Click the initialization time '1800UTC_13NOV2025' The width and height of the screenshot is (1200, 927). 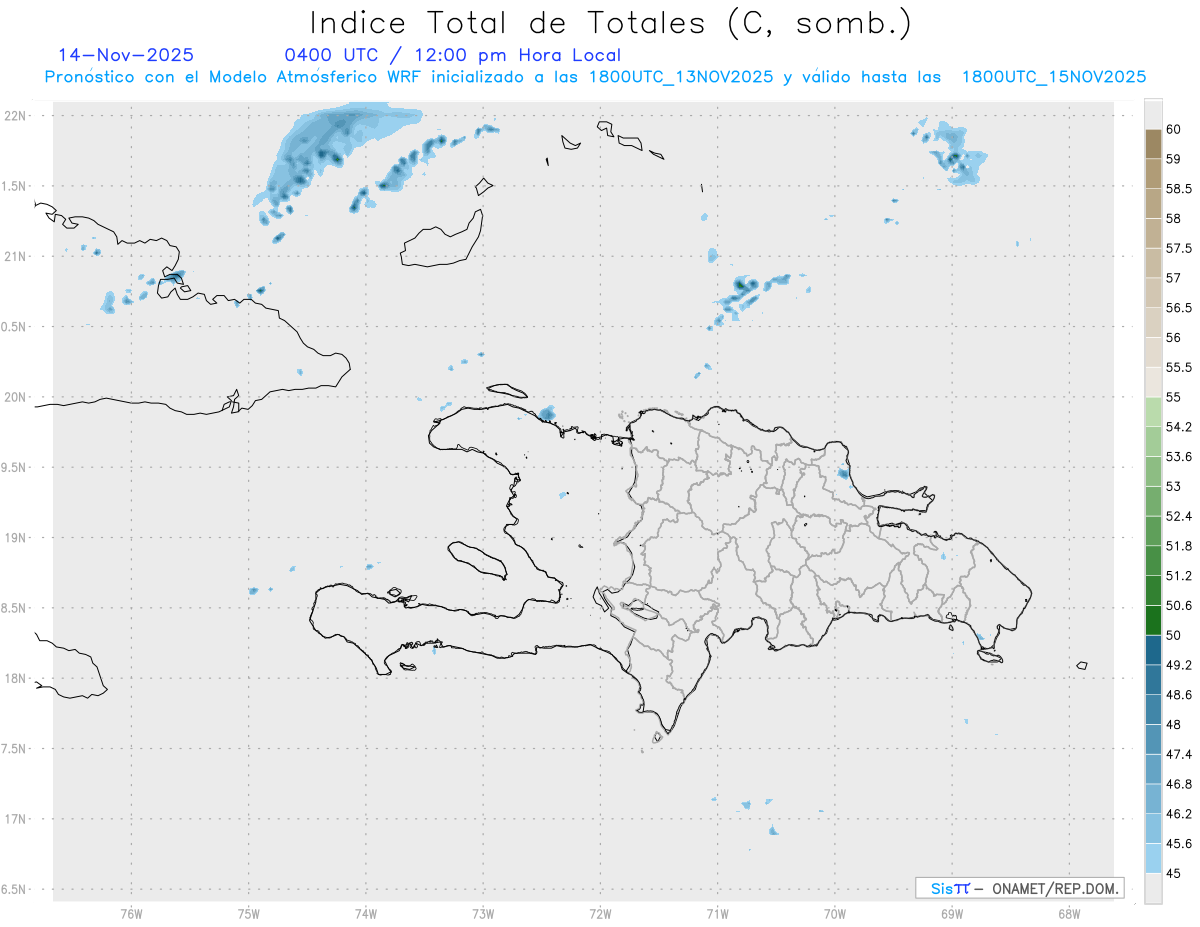[x=681, y=77]
